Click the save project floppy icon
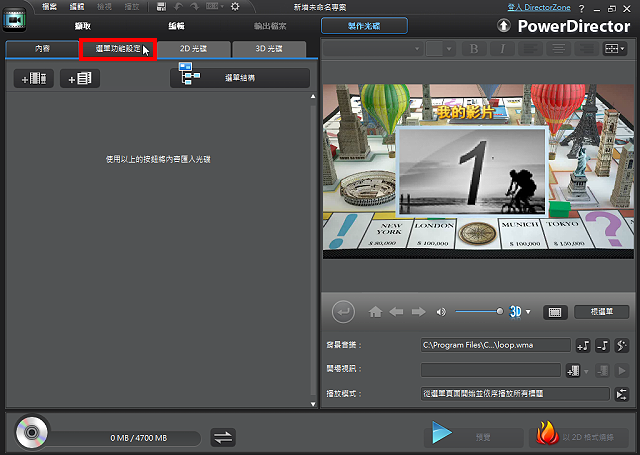 [161, 7]
